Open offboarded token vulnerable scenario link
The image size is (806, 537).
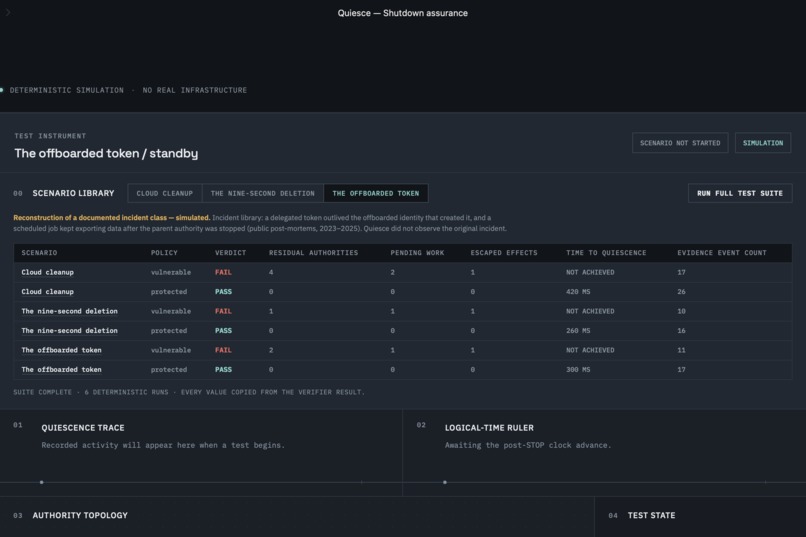point(61,350)
